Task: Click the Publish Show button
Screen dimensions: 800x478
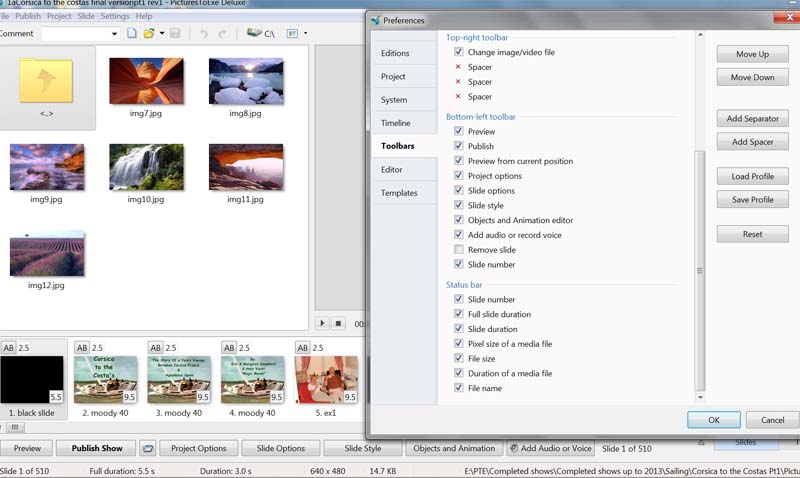Action: [x=96, y=448]
